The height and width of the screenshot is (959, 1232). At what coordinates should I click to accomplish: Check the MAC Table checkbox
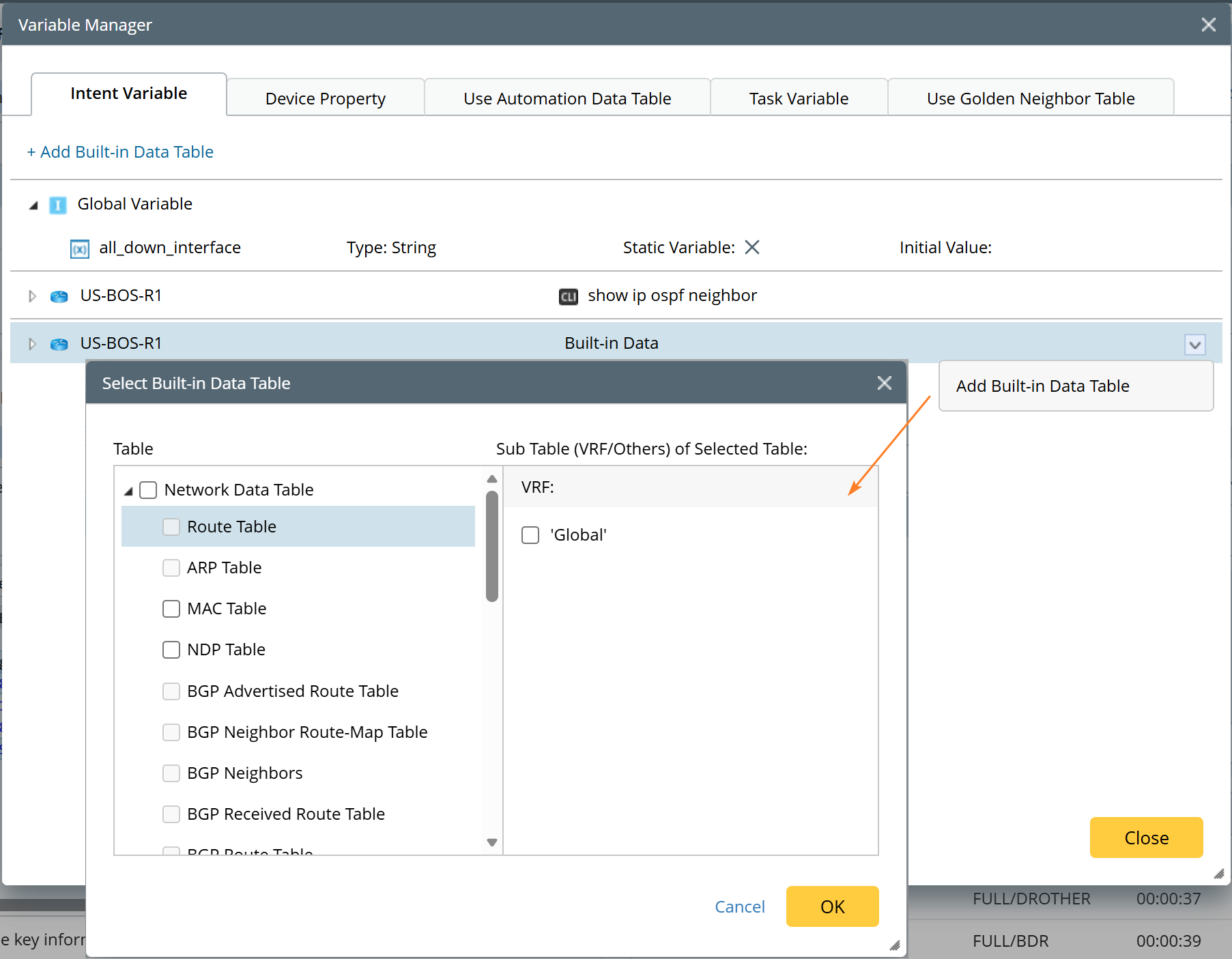(171, 609)
